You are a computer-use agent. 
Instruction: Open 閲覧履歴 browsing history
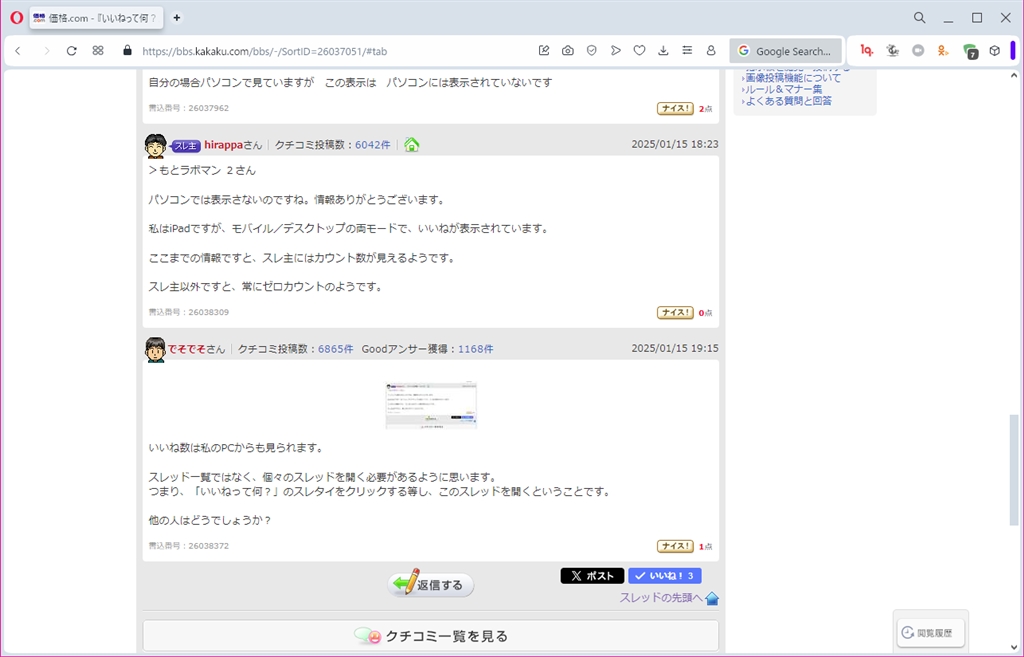pos(931,632)
